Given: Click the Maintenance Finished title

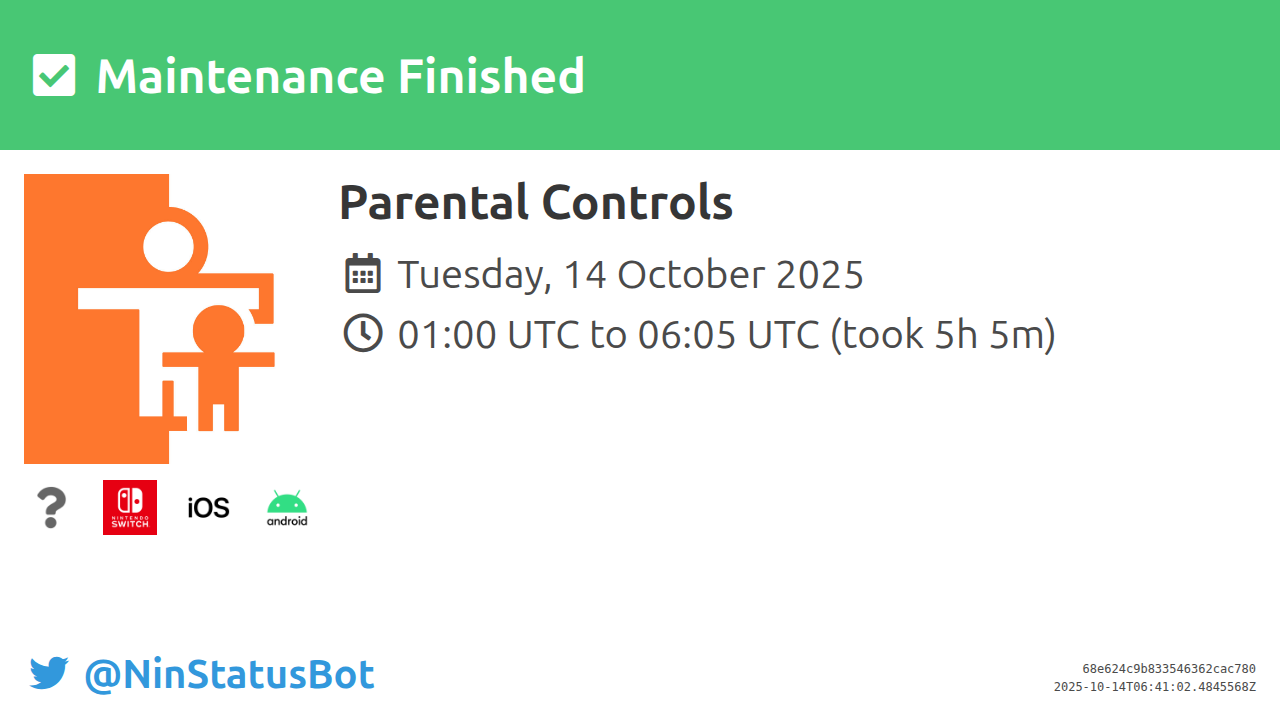Looking at the screenshot, I should tap(340, 76).
